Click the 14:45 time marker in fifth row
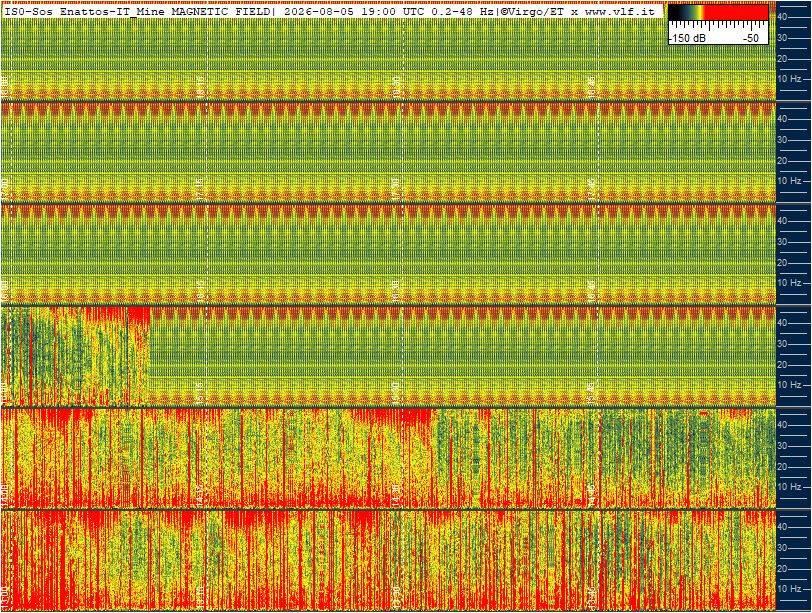The height and width of the screenshot is (613, 812). [591, 494]
